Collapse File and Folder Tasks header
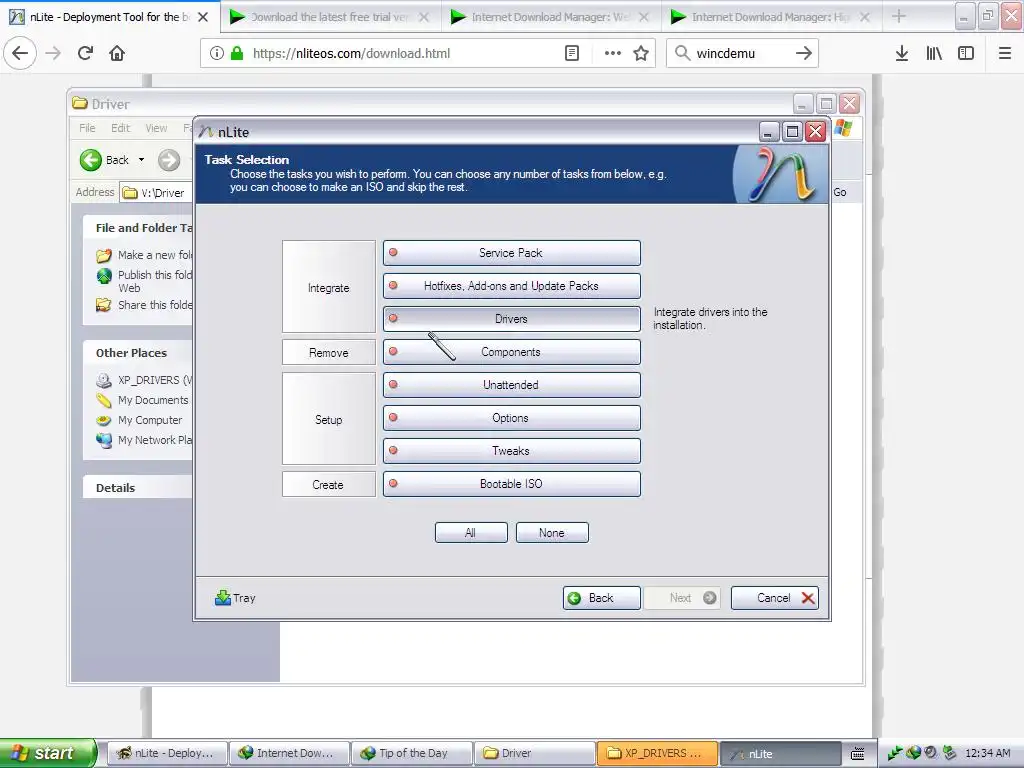This screenshot has width=1024, height=768. click(138, 228)
